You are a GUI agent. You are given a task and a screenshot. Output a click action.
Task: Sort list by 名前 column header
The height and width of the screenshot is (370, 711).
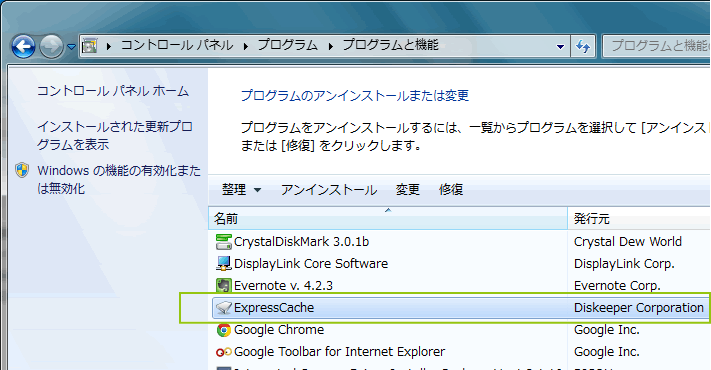pyautogui.click(x=388, y=219)
